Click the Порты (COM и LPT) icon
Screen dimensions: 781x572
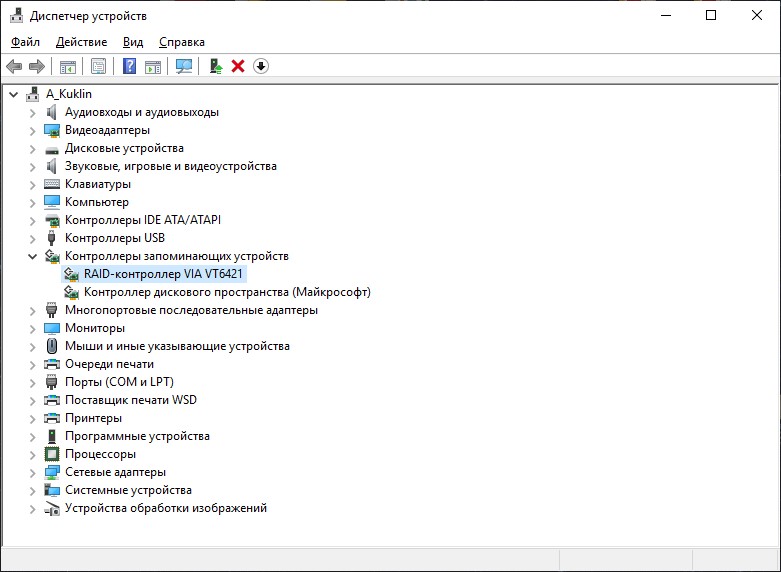pos(52,382)
